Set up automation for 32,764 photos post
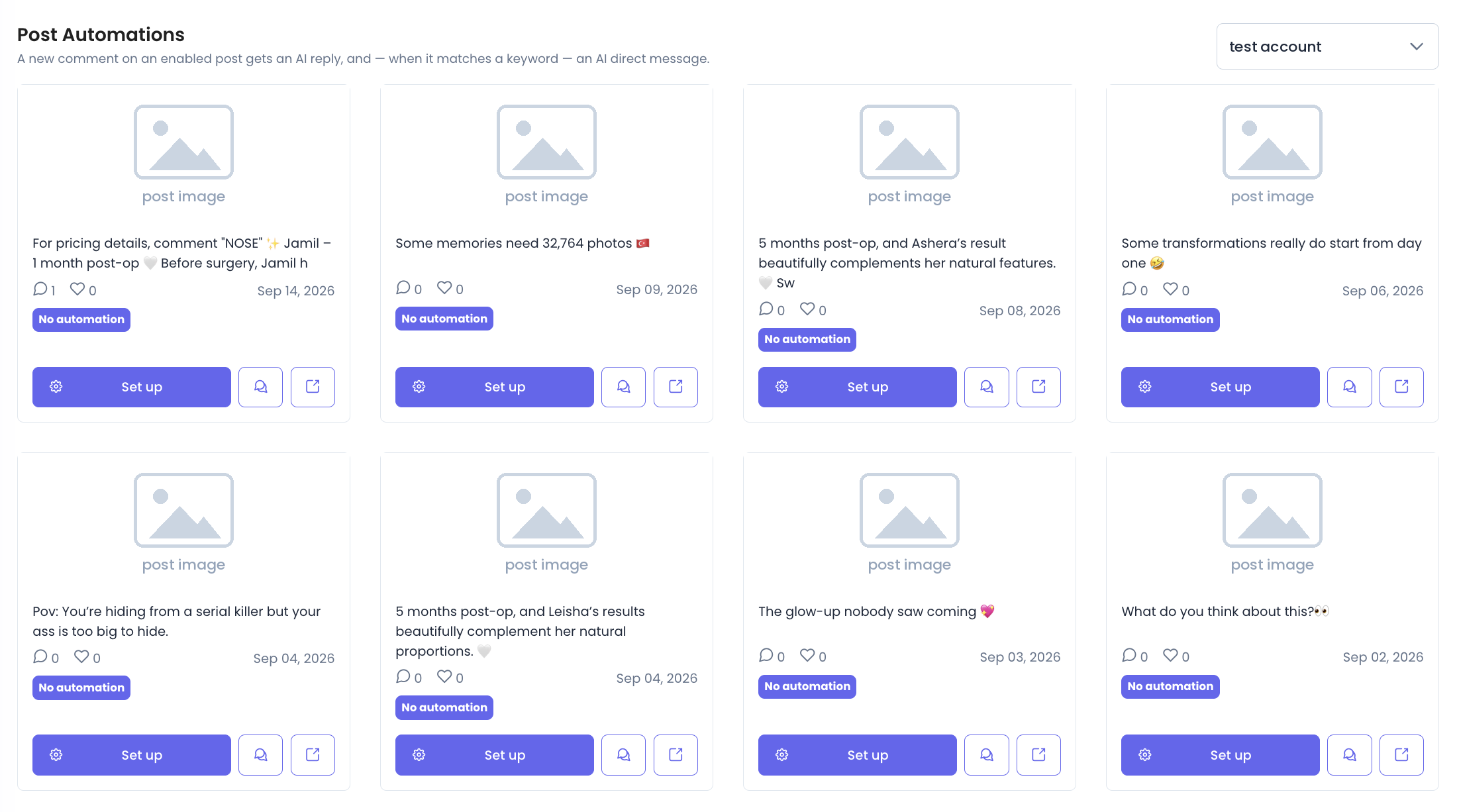Image resolution: width=1457 pixels, height=812 pixels. tap(495, 387)
